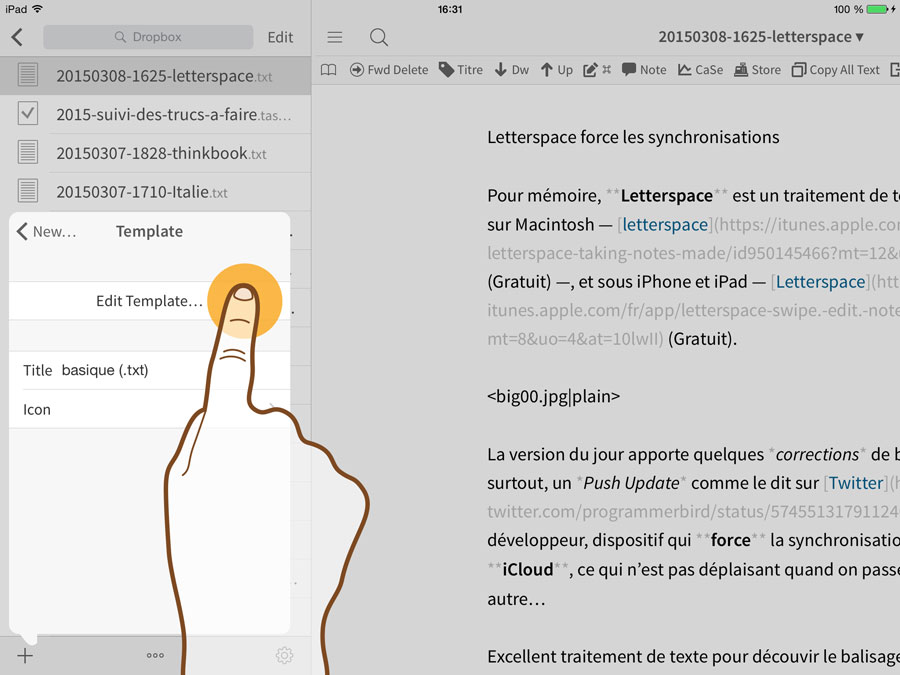Tap the <big00.jpg|plain> tag line
This screenshot has height=675, width=900.
tap(553, 397)
